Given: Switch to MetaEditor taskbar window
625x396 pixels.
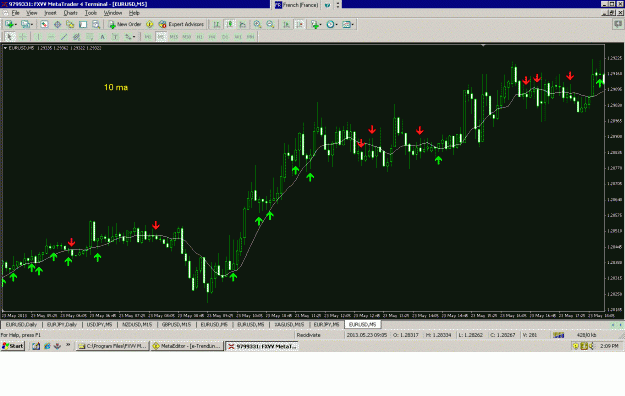Looking at the screenshot, I should click(187, 346).
